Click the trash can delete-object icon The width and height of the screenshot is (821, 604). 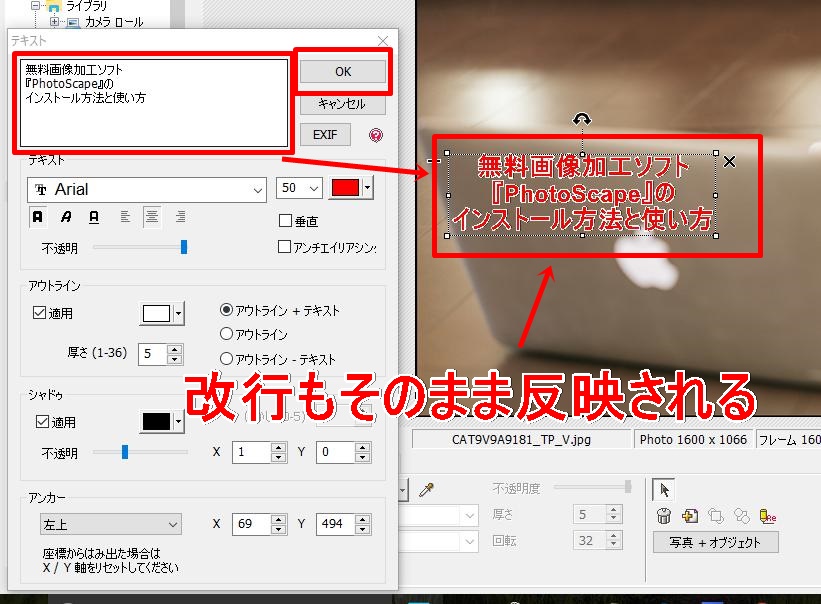coord(663,516)
